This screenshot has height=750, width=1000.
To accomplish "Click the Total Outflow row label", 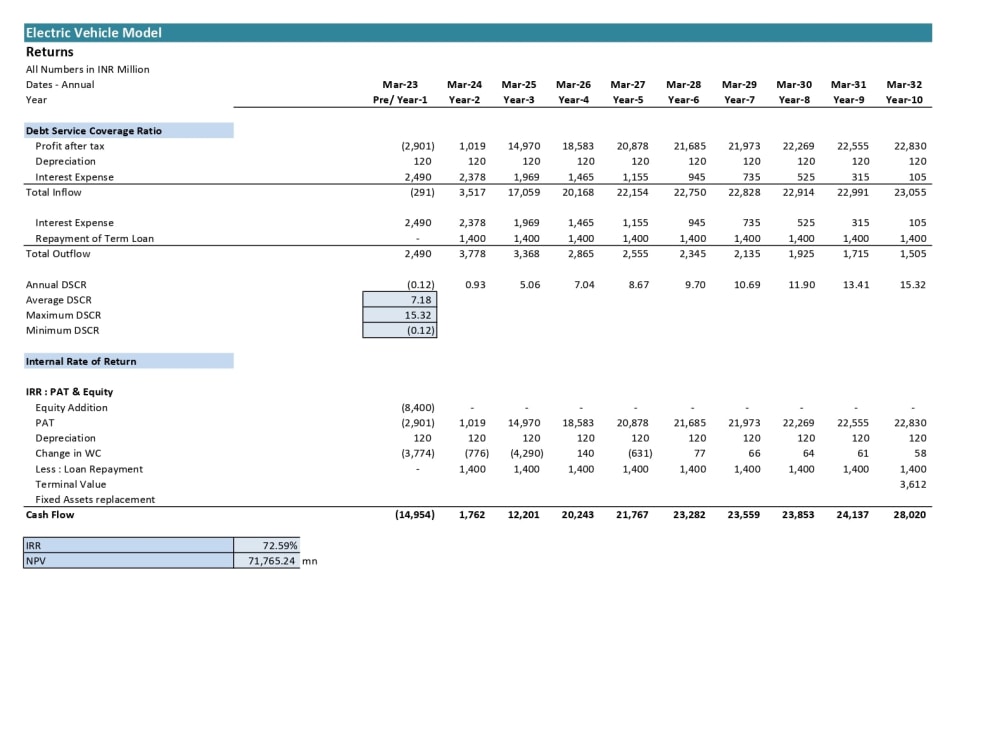I will point(58,254).
